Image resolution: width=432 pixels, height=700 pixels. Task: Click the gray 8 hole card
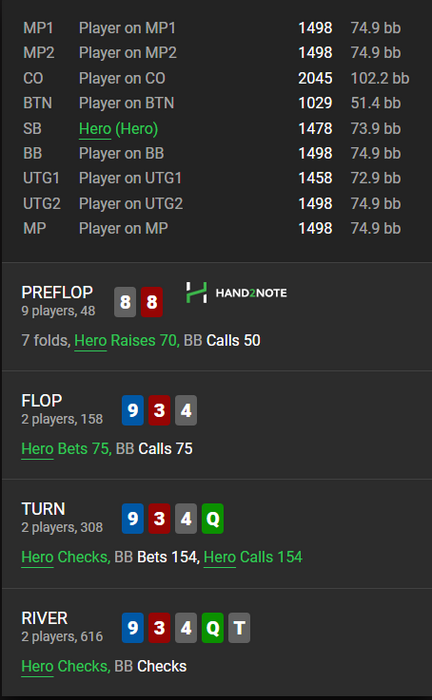click(x=125, y=302)
